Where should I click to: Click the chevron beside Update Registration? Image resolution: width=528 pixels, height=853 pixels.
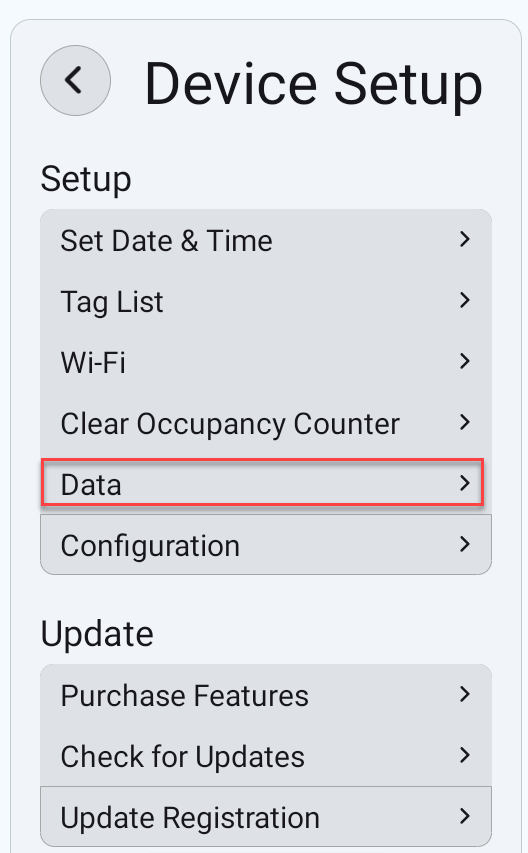click(464, 816)
